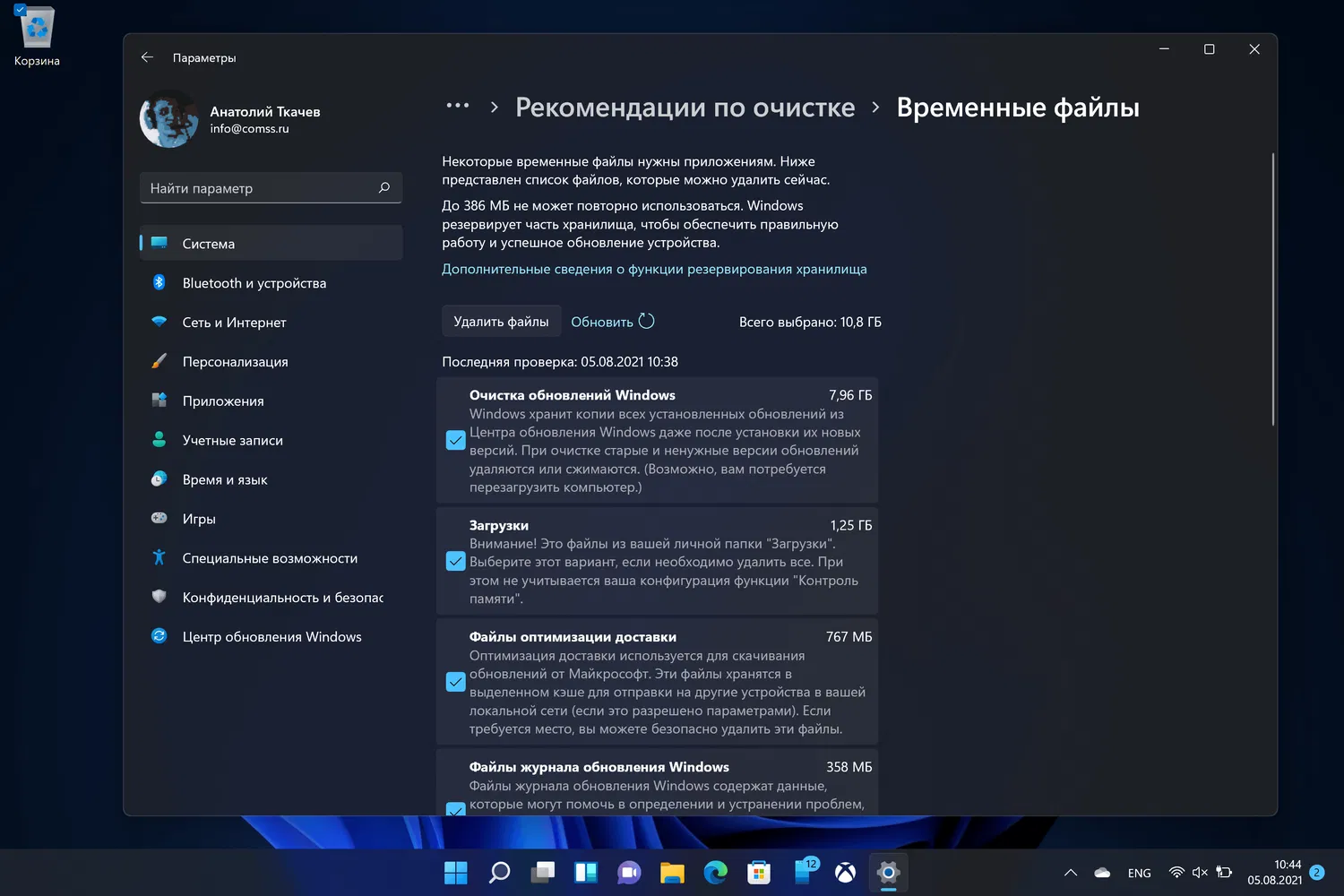Open the Xbox app from taskbar
Viewport: 1344px width, 896px height.
(x=845, y=873)
